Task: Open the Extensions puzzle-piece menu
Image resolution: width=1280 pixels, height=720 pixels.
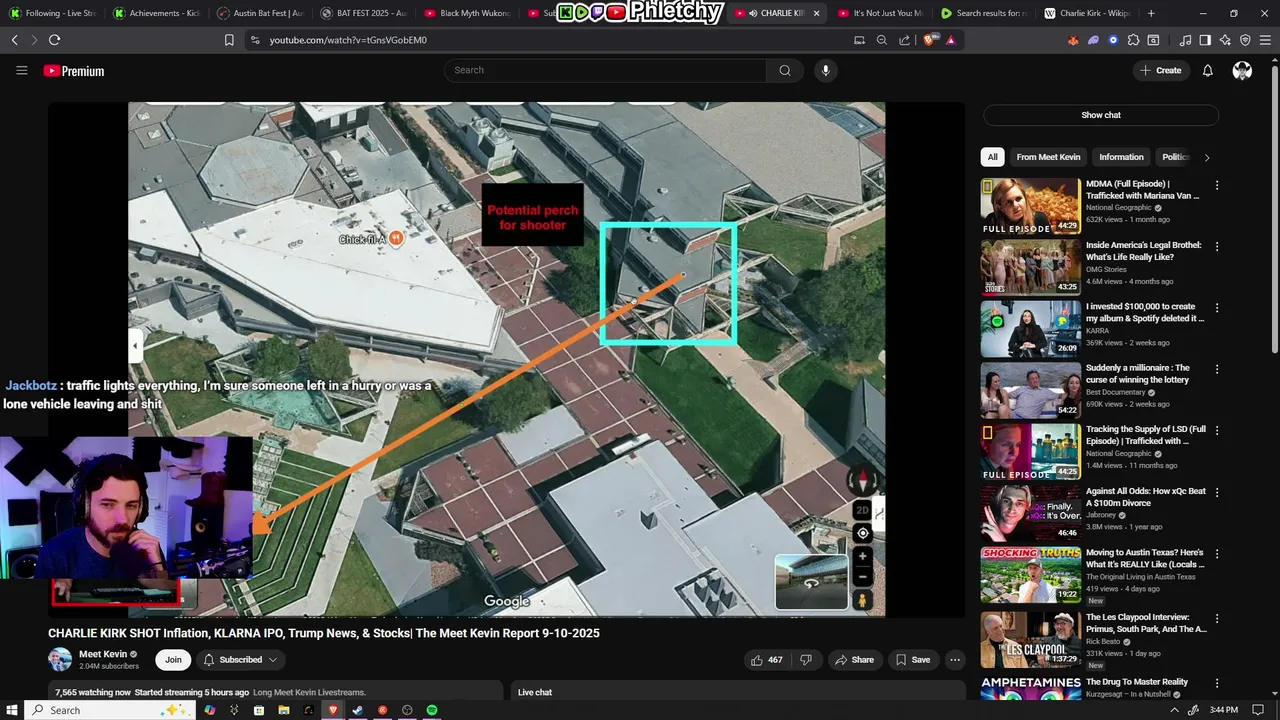Action: [1133, 40]
